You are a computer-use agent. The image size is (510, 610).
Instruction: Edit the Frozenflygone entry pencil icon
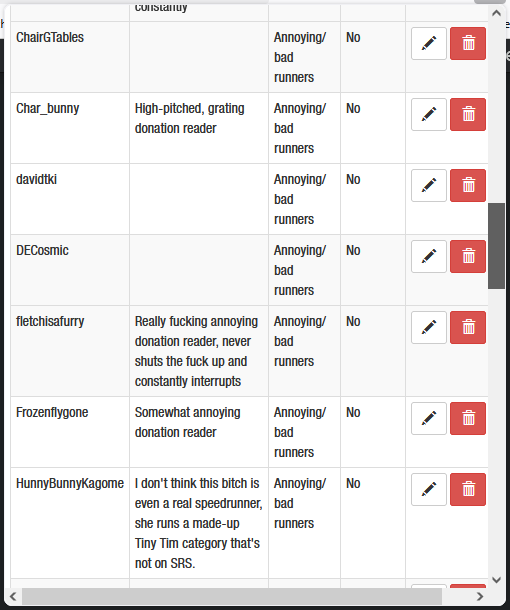[x=429, y=419]
